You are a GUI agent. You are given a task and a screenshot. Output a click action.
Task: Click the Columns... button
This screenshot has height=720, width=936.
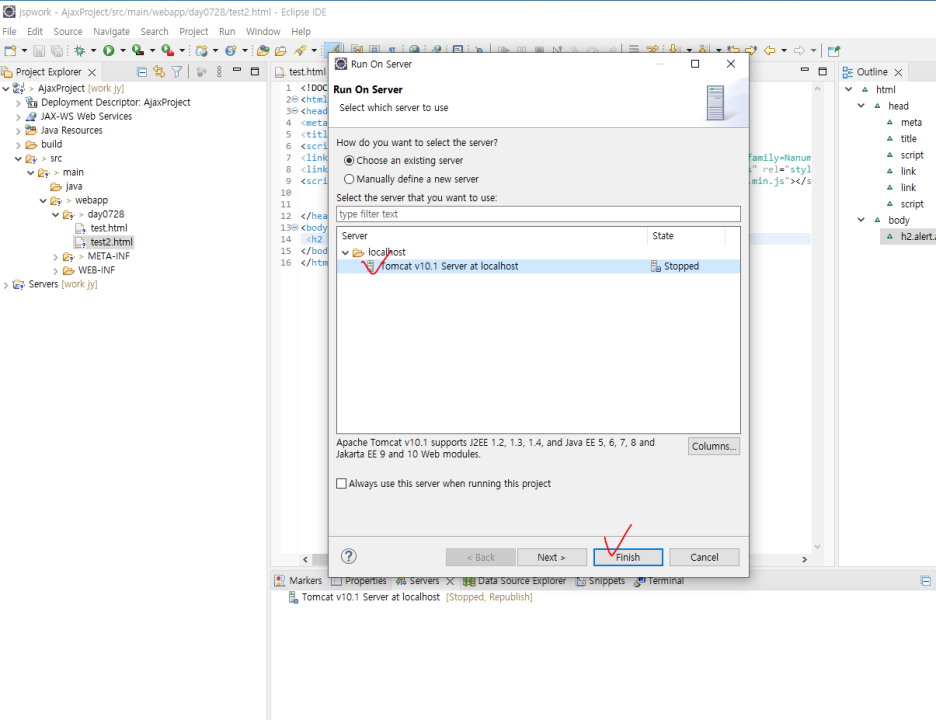point(713,446)
